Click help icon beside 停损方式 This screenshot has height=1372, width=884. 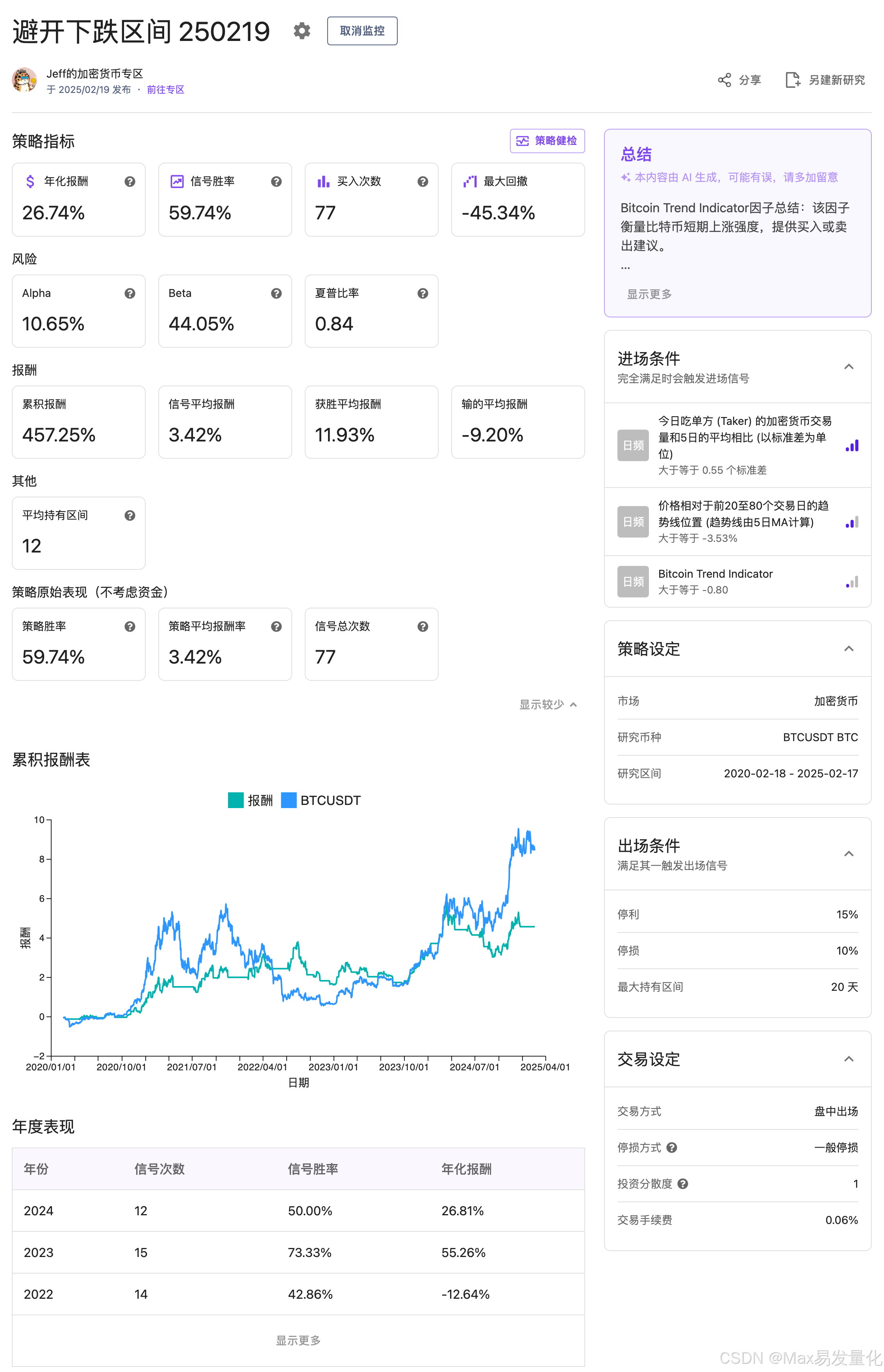(672, 1148)
